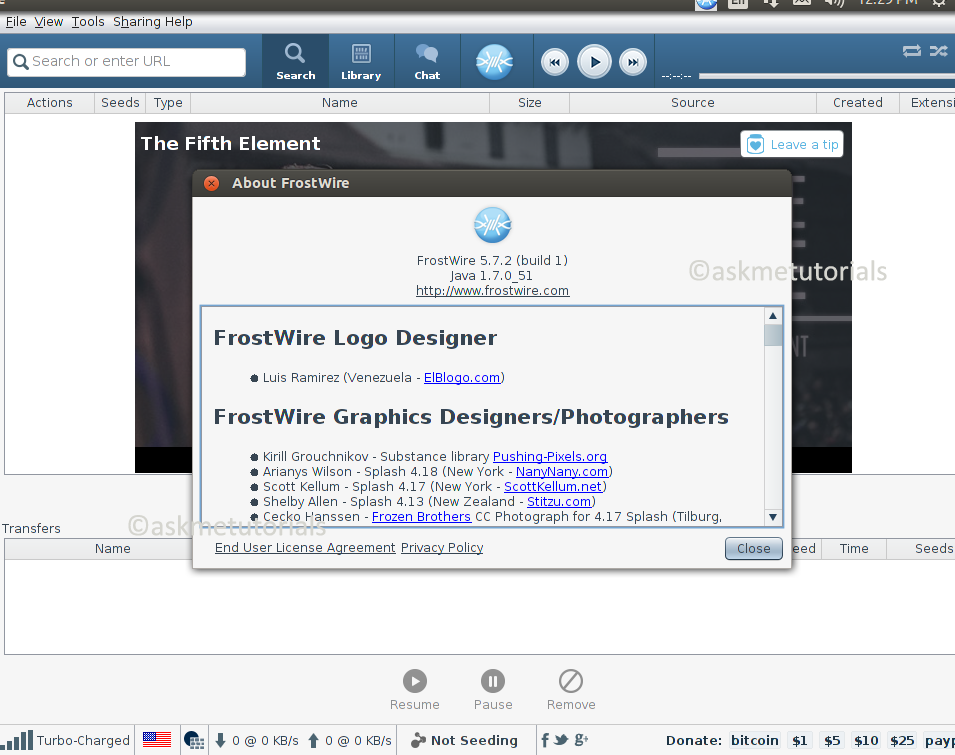955x755 pixels.
Task: Sort results by Source column
Action: coord(692,103)
